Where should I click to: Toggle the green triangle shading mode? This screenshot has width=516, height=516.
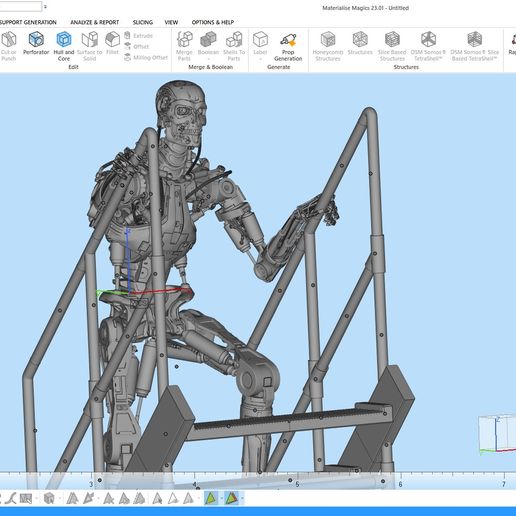point(211,498)
